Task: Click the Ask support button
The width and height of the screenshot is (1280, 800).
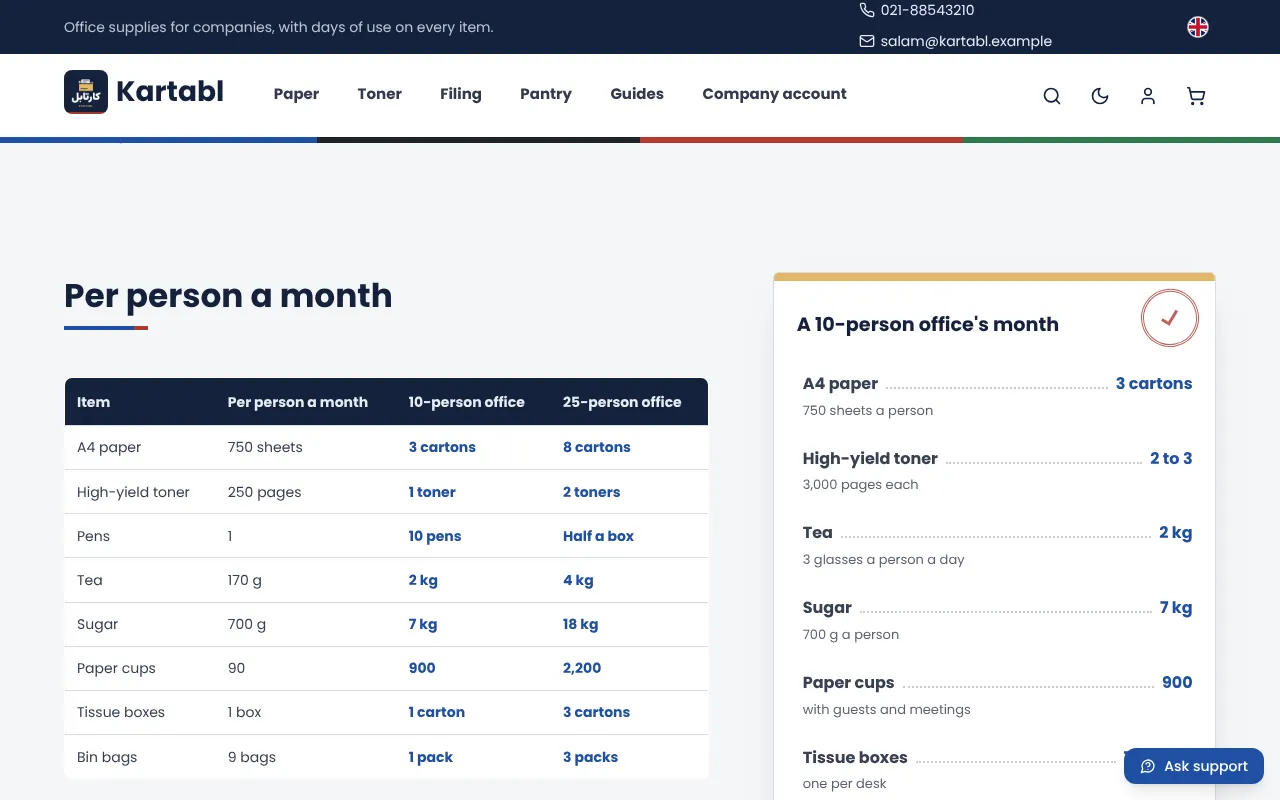Action: (x=1194, y=766)
